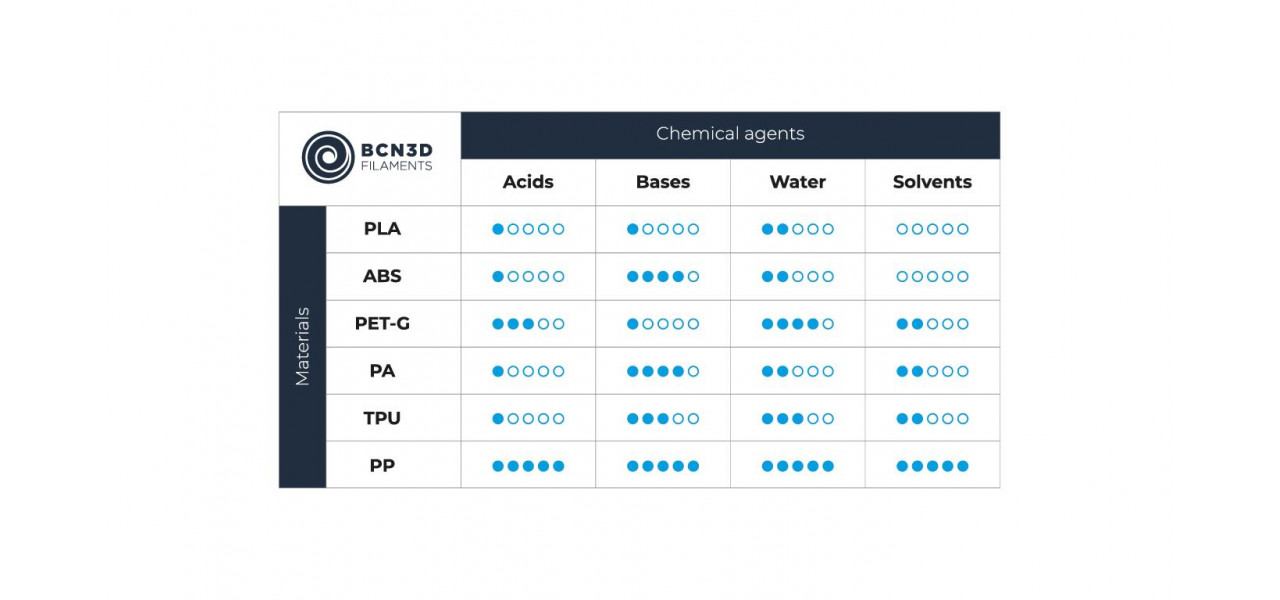Screen dimensions: 1280x600
Task: Select the Chemical agents header
Action: coord(730,134)
